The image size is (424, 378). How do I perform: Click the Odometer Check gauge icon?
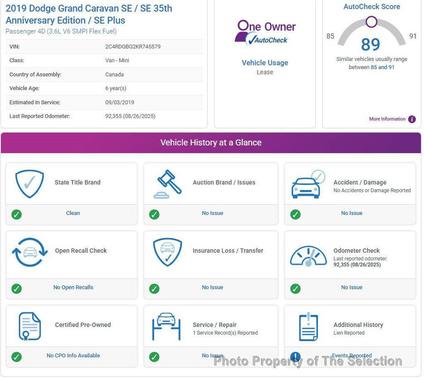[x=308, y=256]
